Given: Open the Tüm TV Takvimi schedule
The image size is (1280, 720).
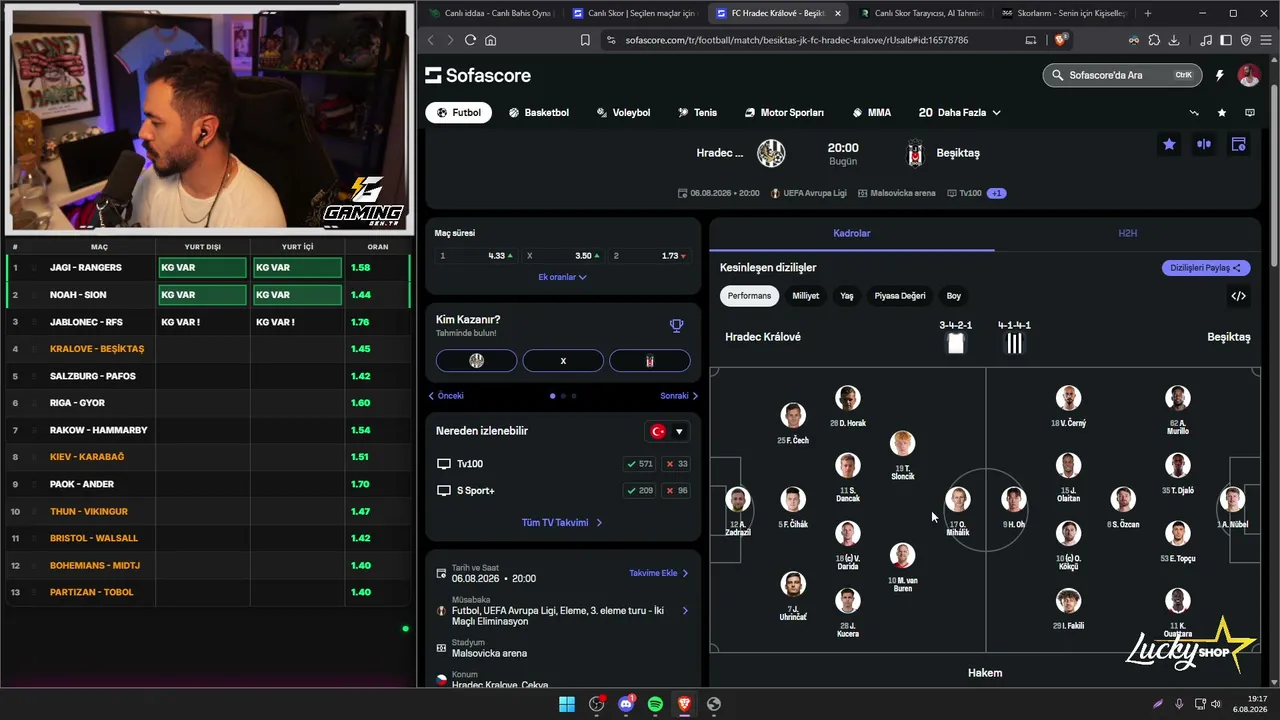Looking at the screenshot, I should tap(562, 523).
